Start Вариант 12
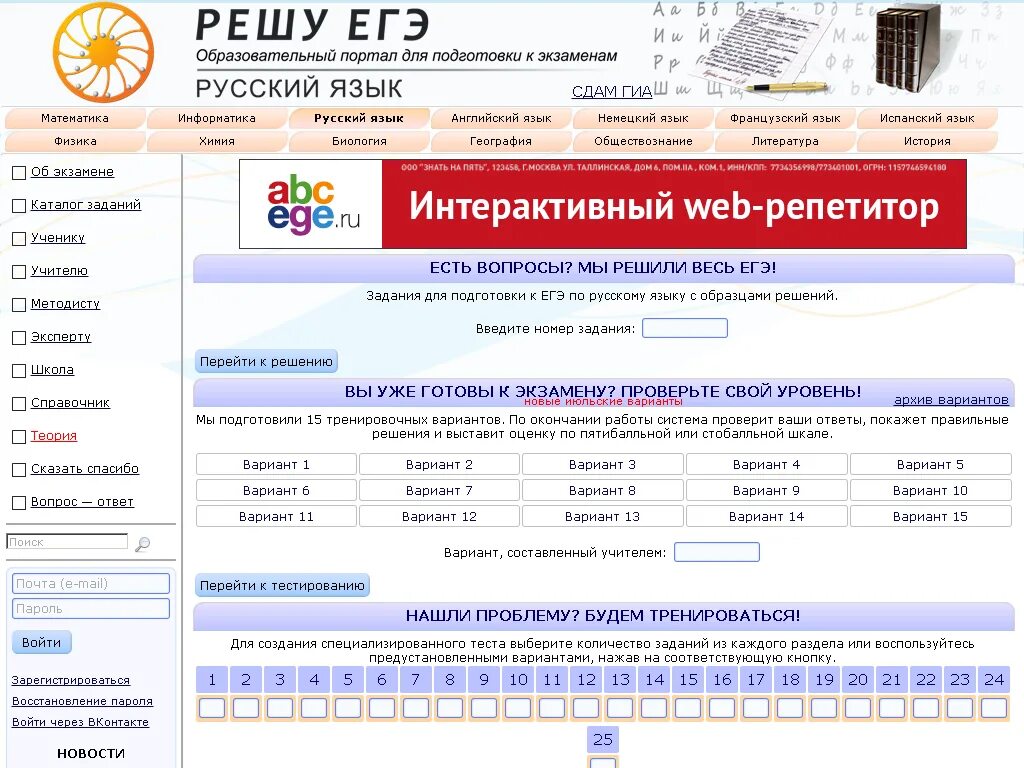 pos(439,517)
